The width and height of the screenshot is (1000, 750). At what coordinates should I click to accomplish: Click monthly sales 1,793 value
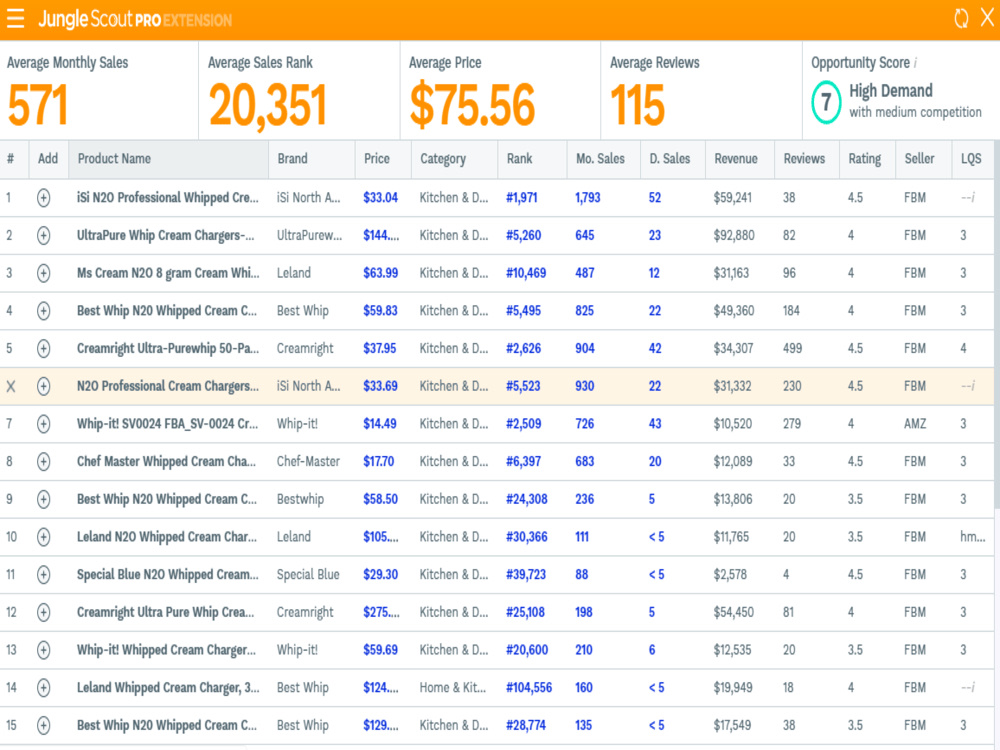pos(587,198)
